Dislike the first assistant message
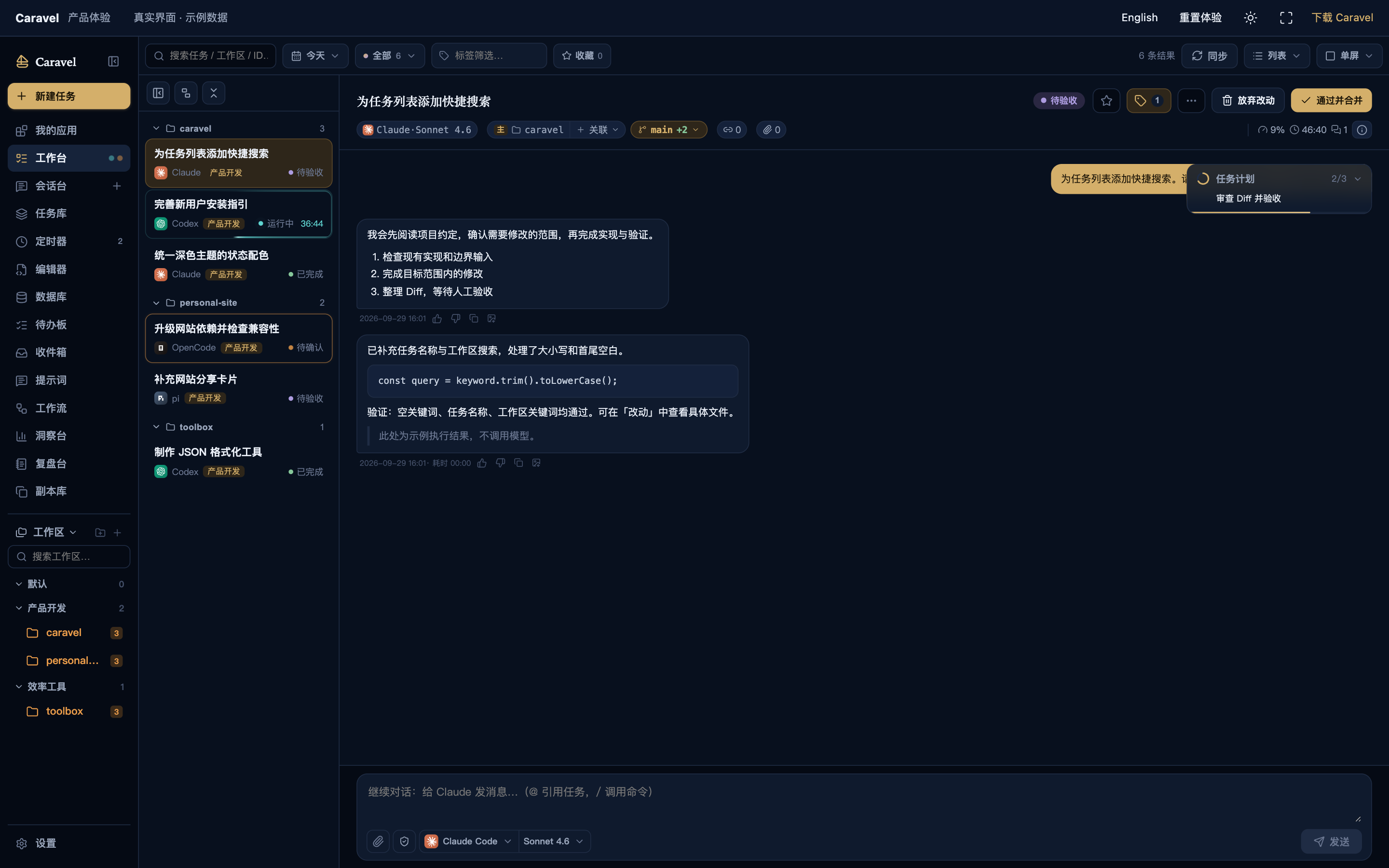Image resolution: width=1389 pixels, height=868 pixels. coord(456,319)
